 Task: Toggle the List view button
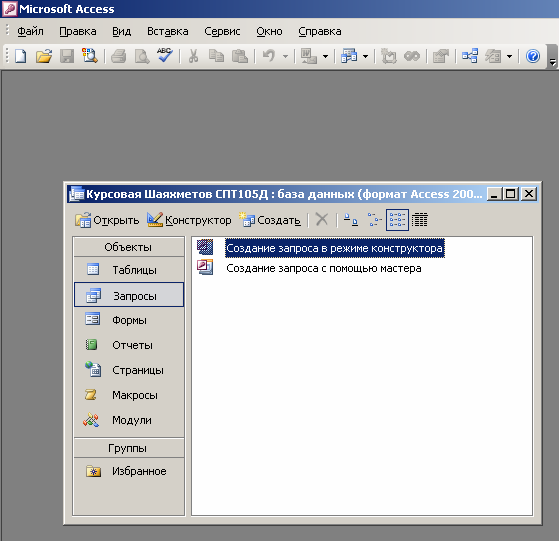(397, 220)
